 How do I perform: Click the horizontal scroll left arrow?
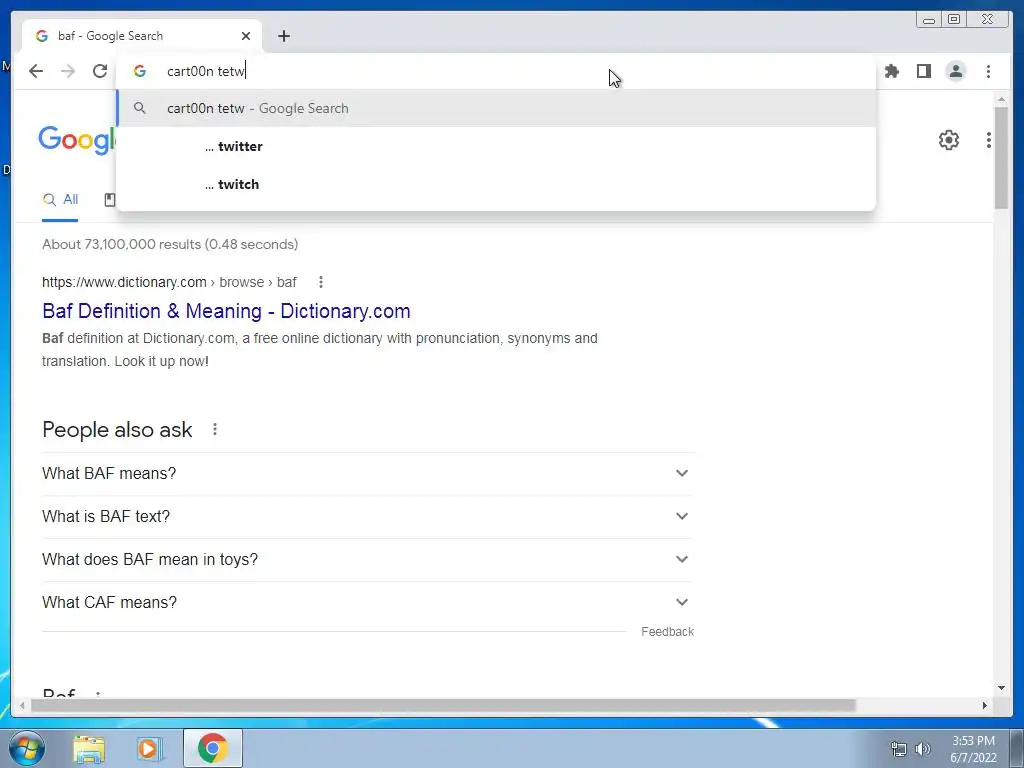[22, 705]
